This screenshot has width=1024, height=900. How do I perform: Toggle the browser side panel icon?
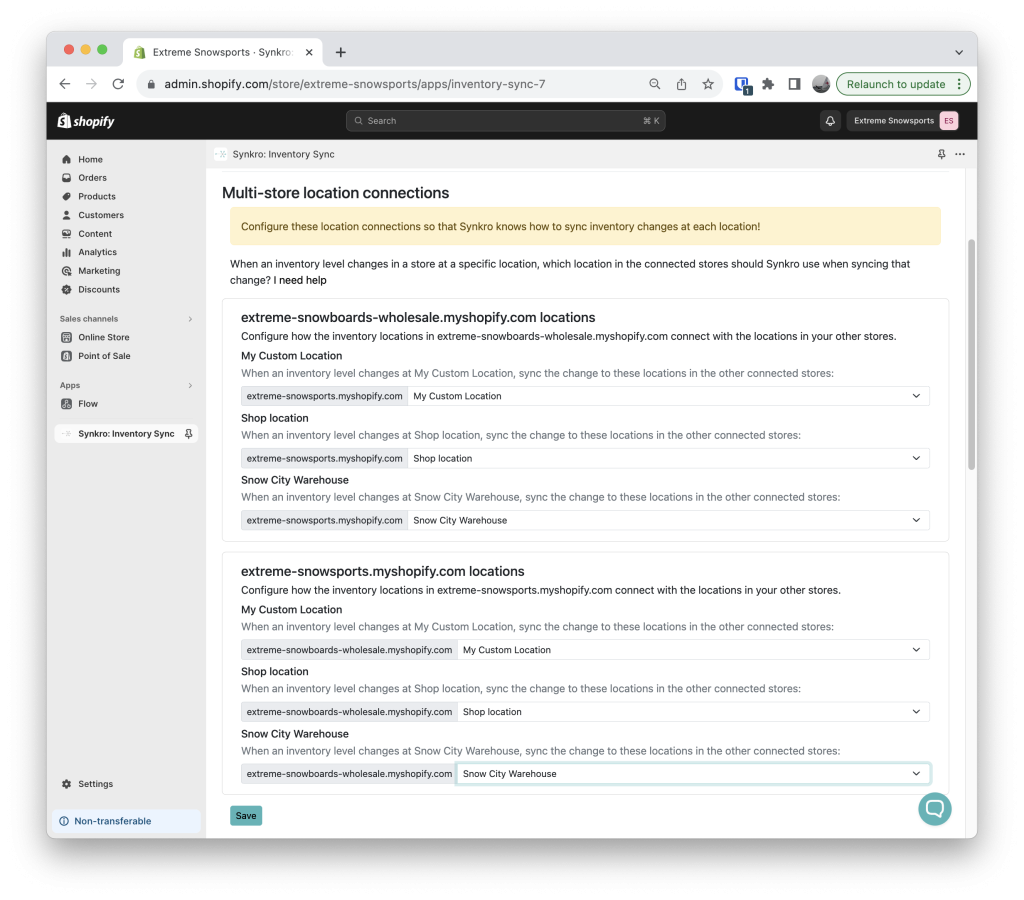click(794, 84)
